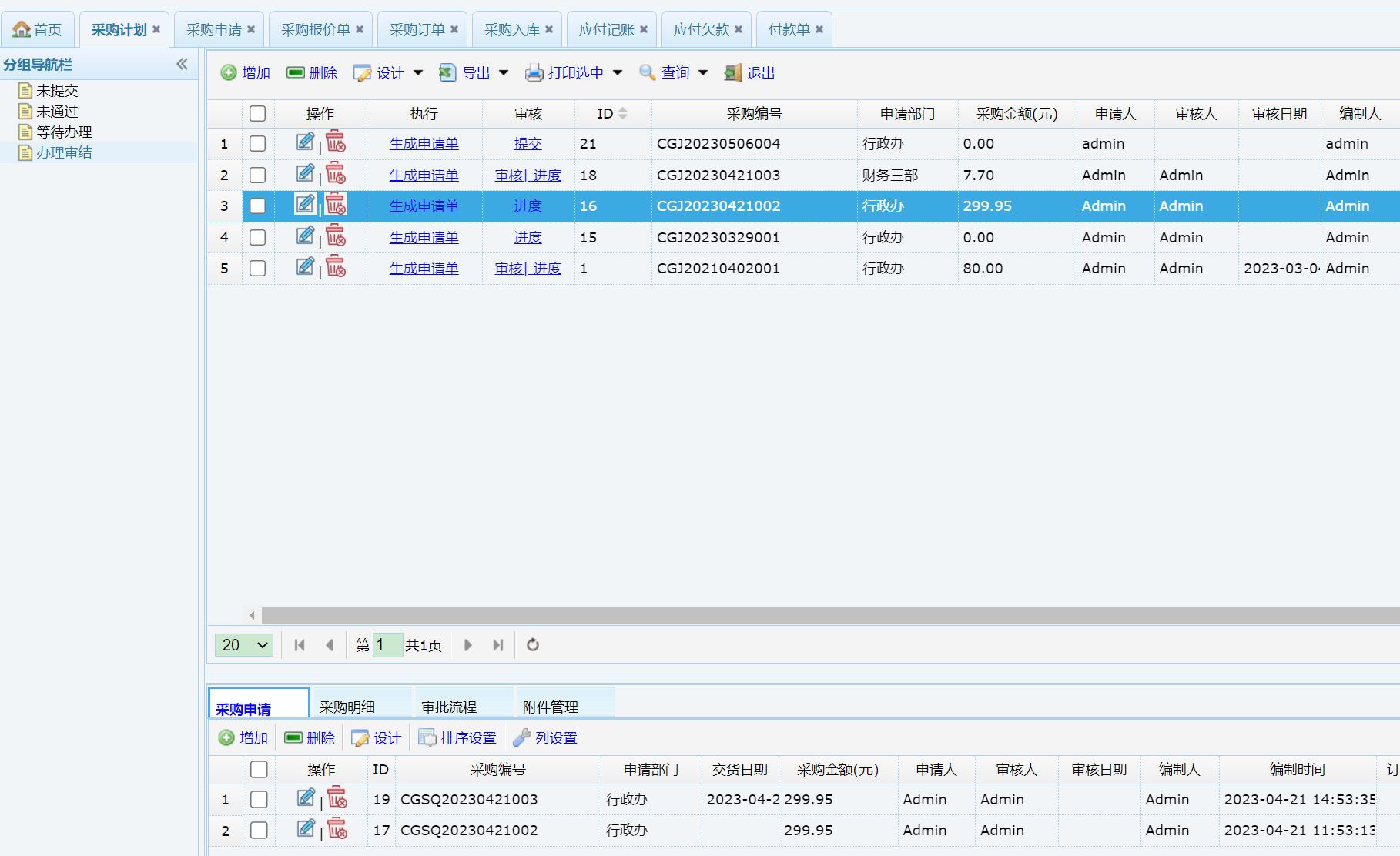Click the delete trash icon in row 2
Screen dimensions: 1400x856
pos(336,174)
